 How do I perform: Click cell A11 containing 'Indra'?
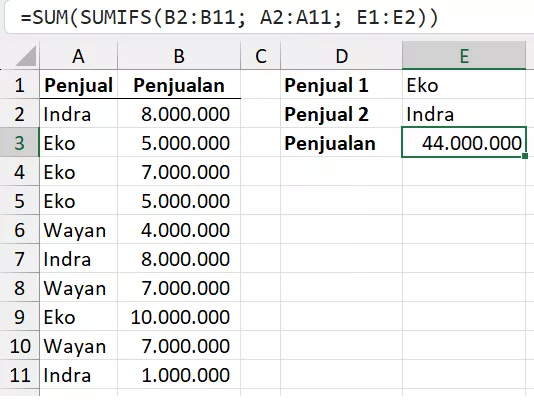78,374
